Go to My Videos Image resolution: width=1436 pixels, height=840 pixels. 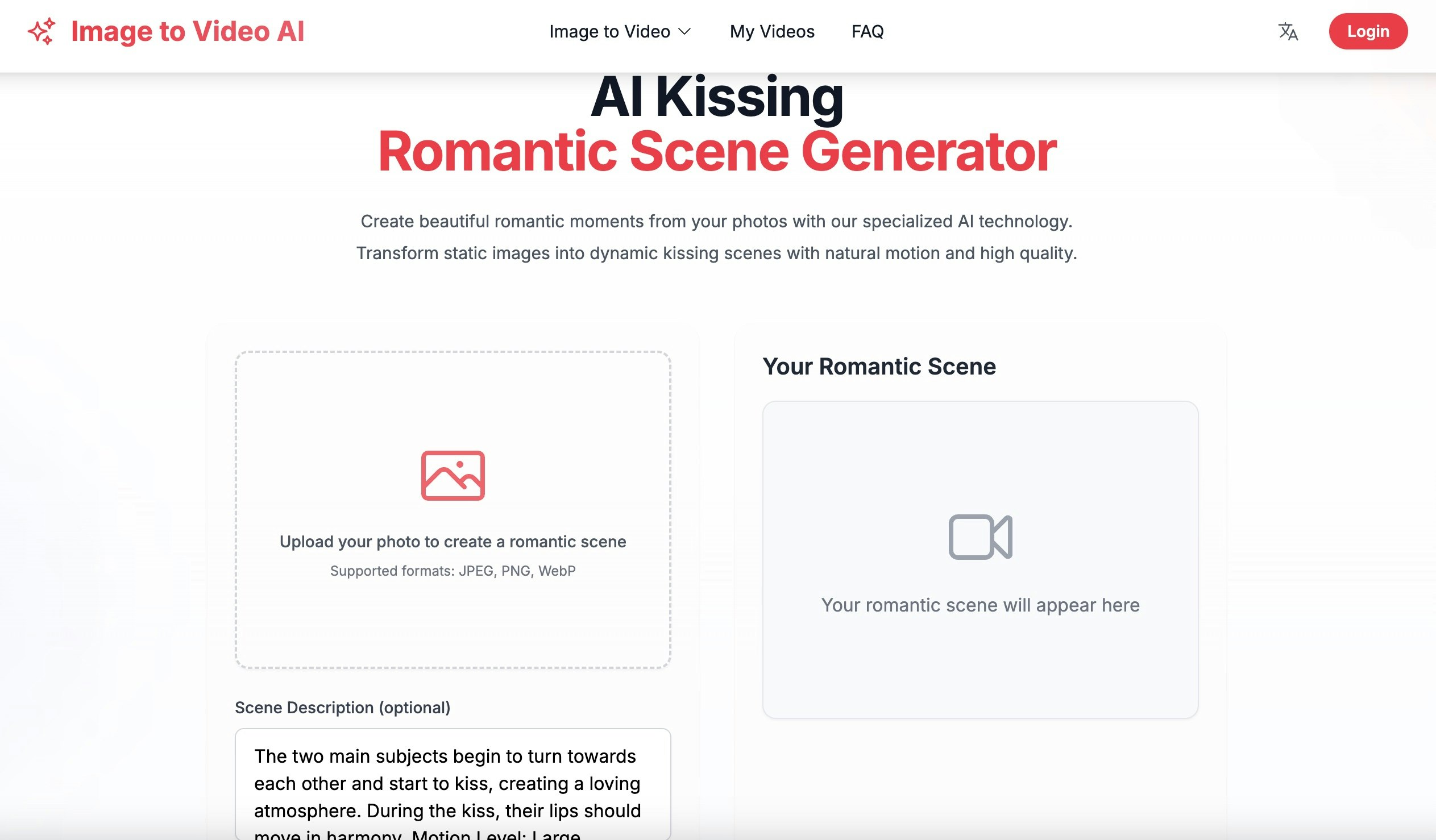pyautogui.click(x=771, y=31)
